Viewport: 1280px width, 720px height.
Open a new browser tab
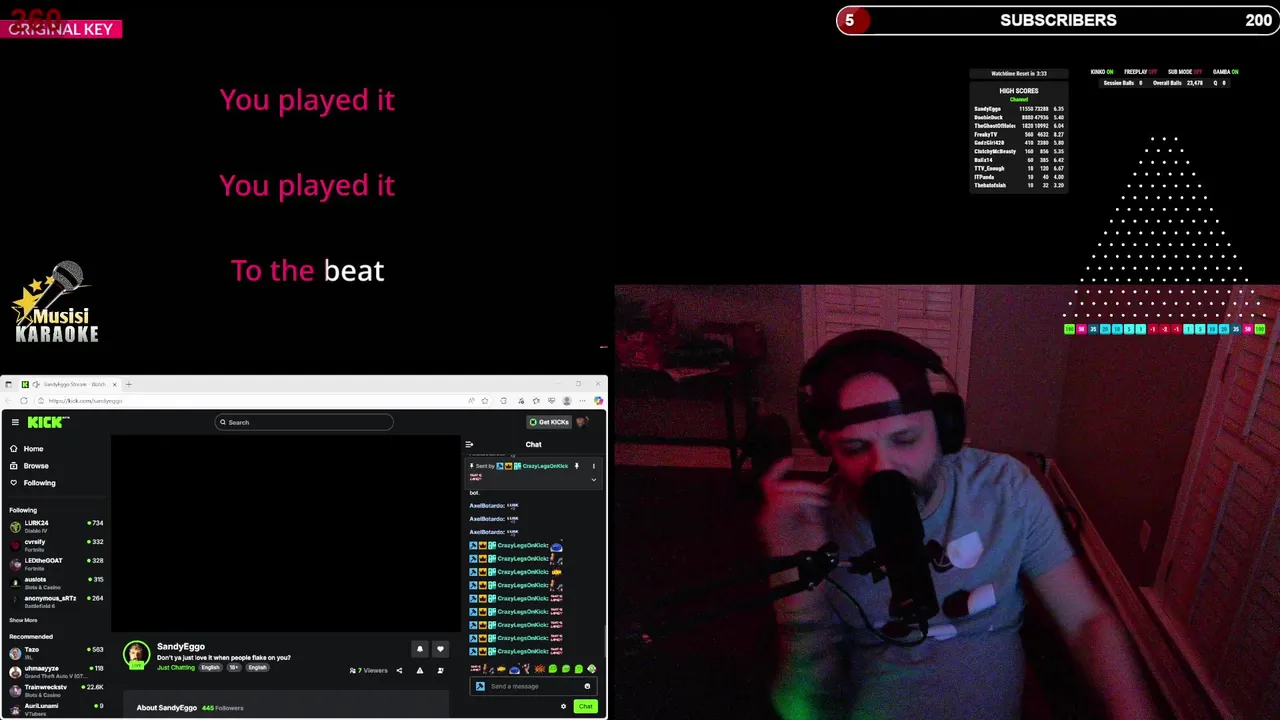pos(128,384)
